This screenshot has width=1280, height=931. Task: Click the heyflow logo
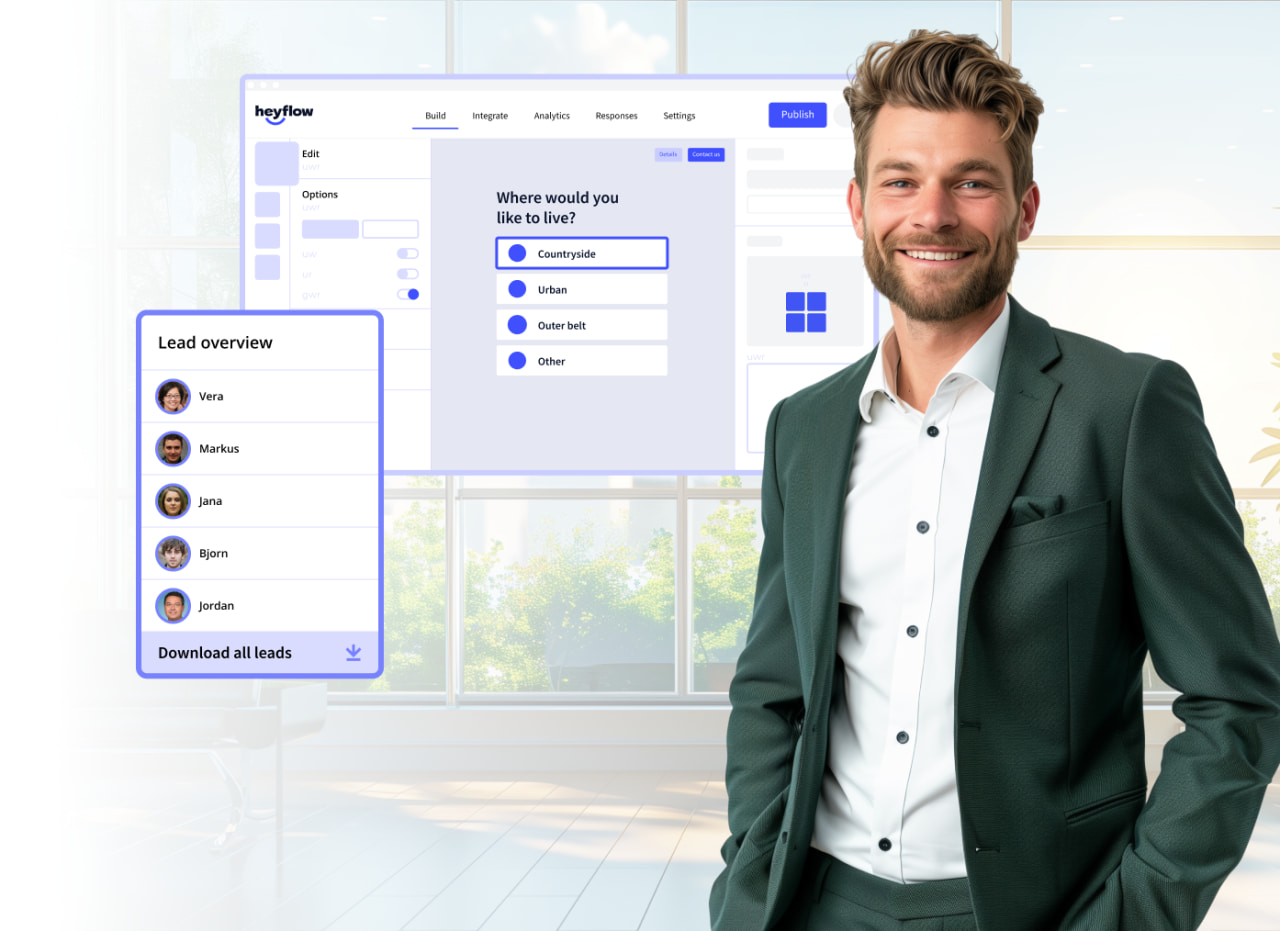coord(284,112)
